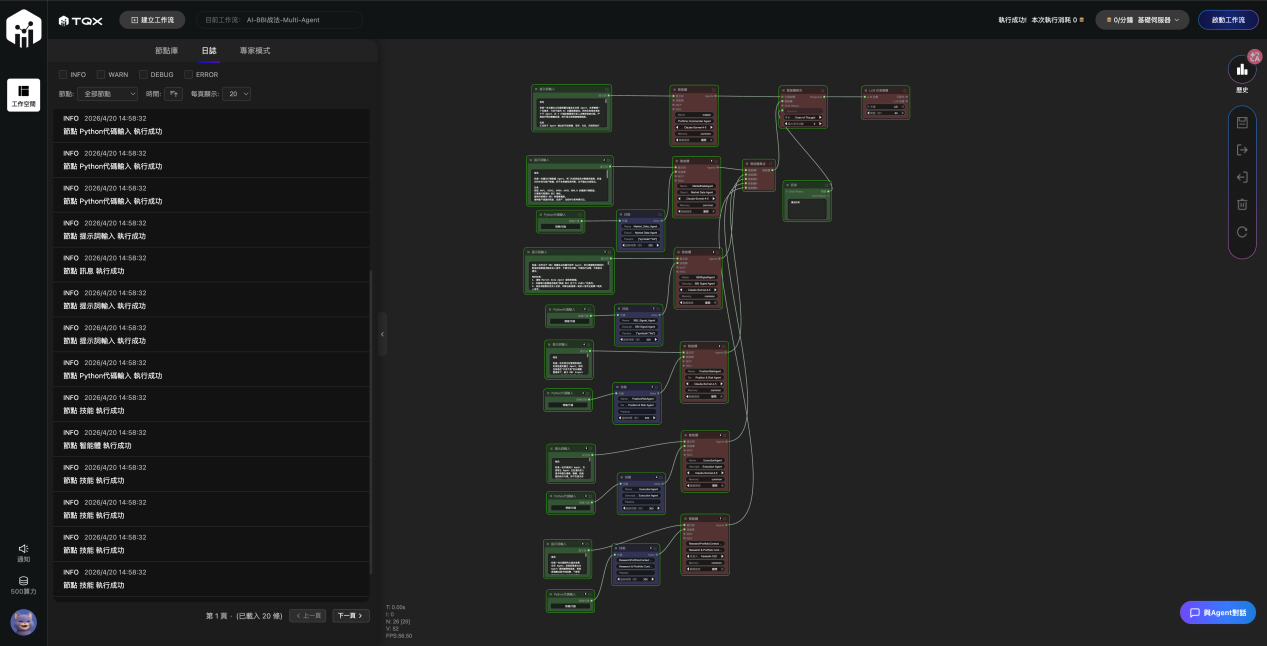Viewport: 1267px width, 646px height.
Task: Click the import arrow icon in right toolbar
Action: 1242,177
